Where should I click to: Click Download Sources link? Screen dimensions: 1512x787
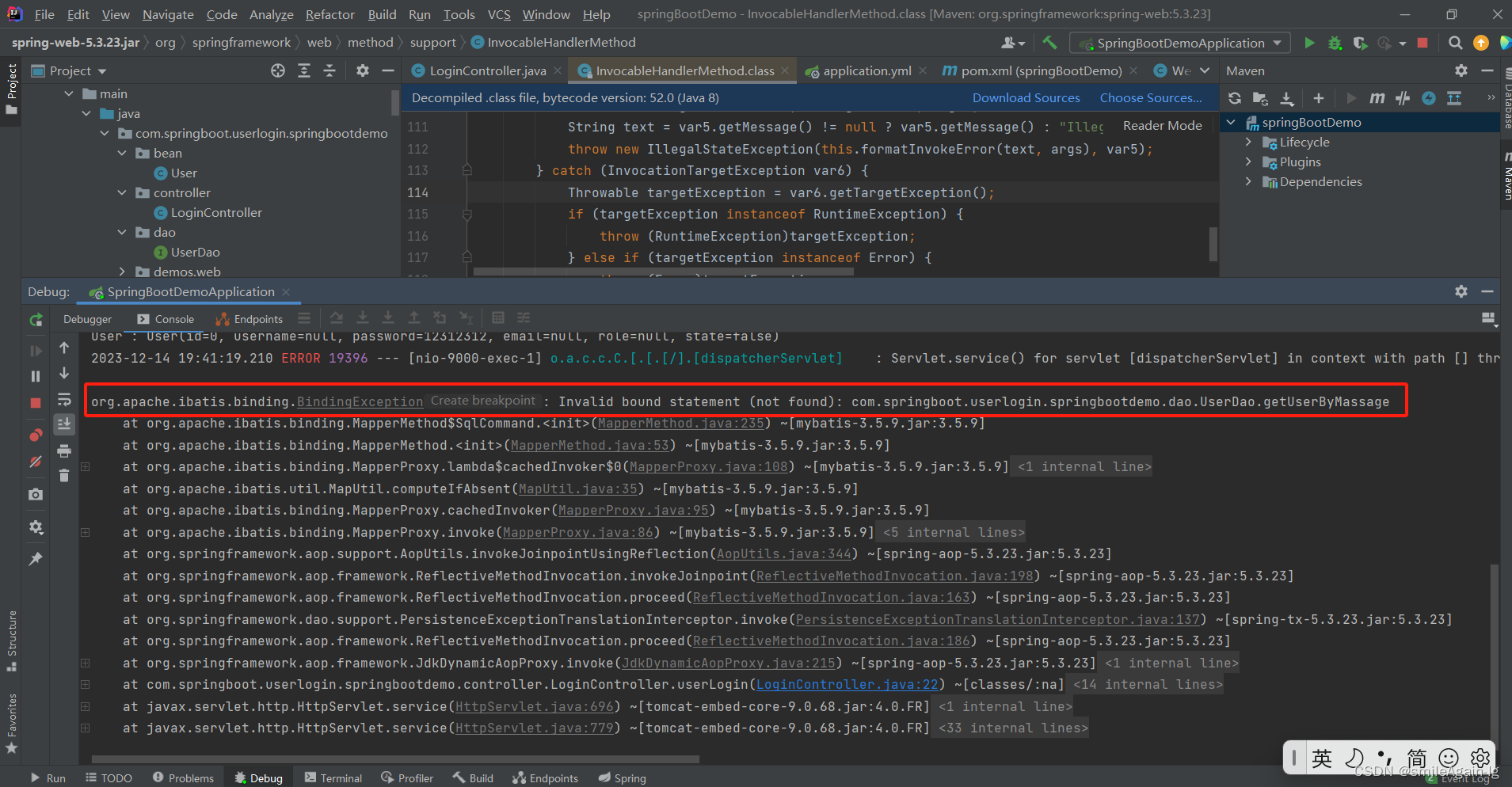coord(1026,98)
